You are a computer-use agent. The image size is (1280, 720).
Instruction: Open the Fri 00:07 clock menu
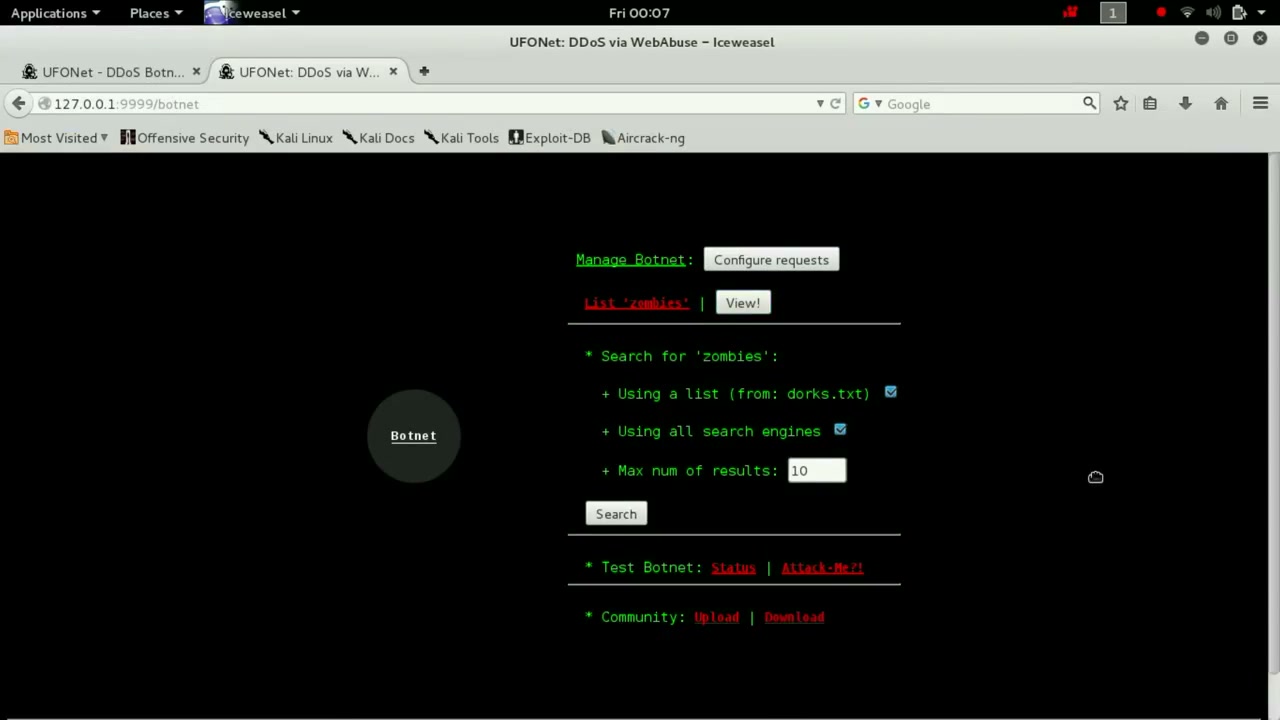[639, 13]
